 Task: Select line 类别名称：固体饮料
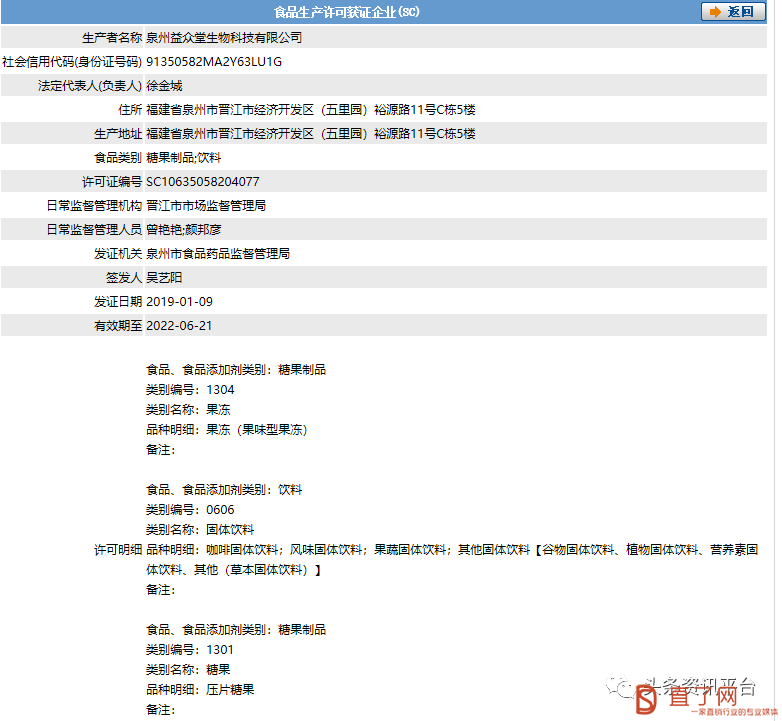click(x=200, y=530)
